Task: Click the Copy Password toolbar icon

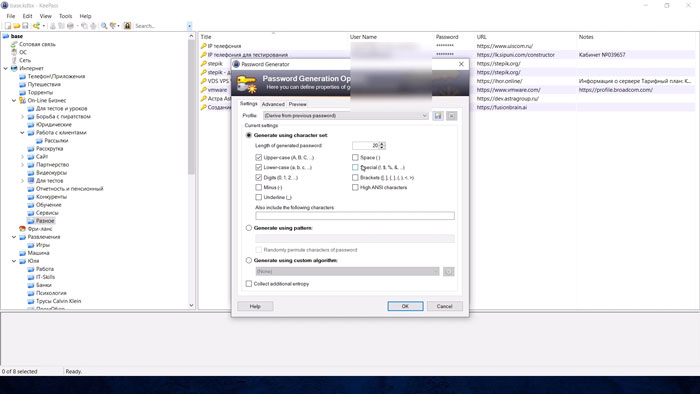Action: coord(62,26)
